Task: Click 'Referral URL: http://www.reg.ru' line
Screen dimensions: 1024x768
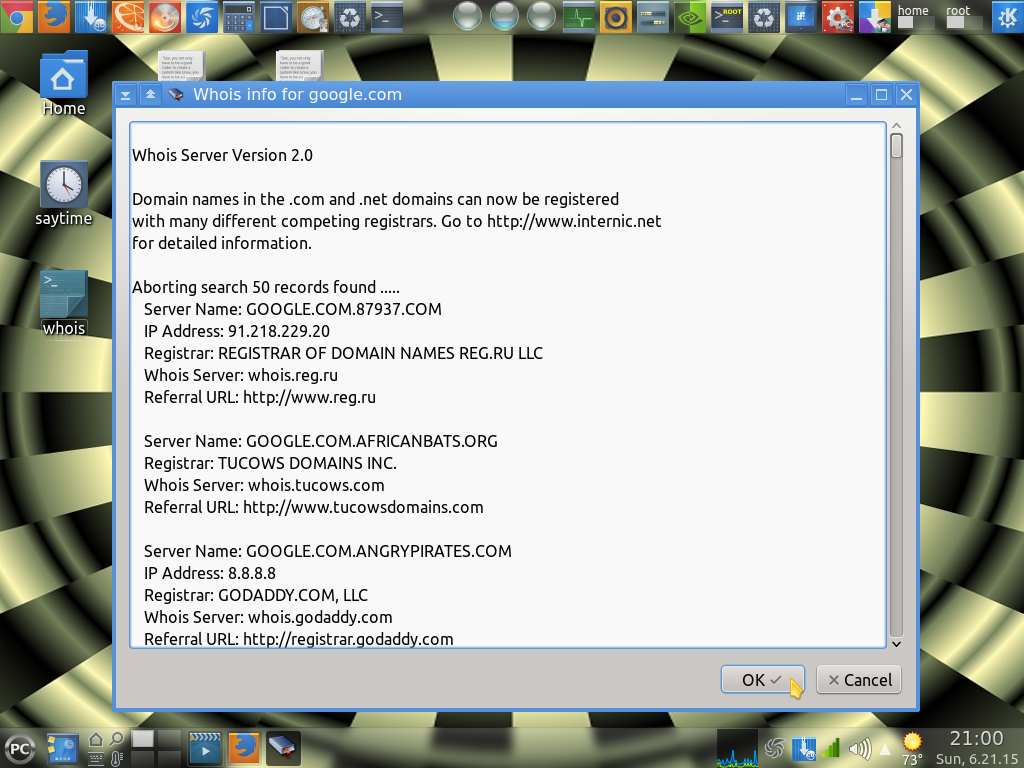Action: (260, 397)
